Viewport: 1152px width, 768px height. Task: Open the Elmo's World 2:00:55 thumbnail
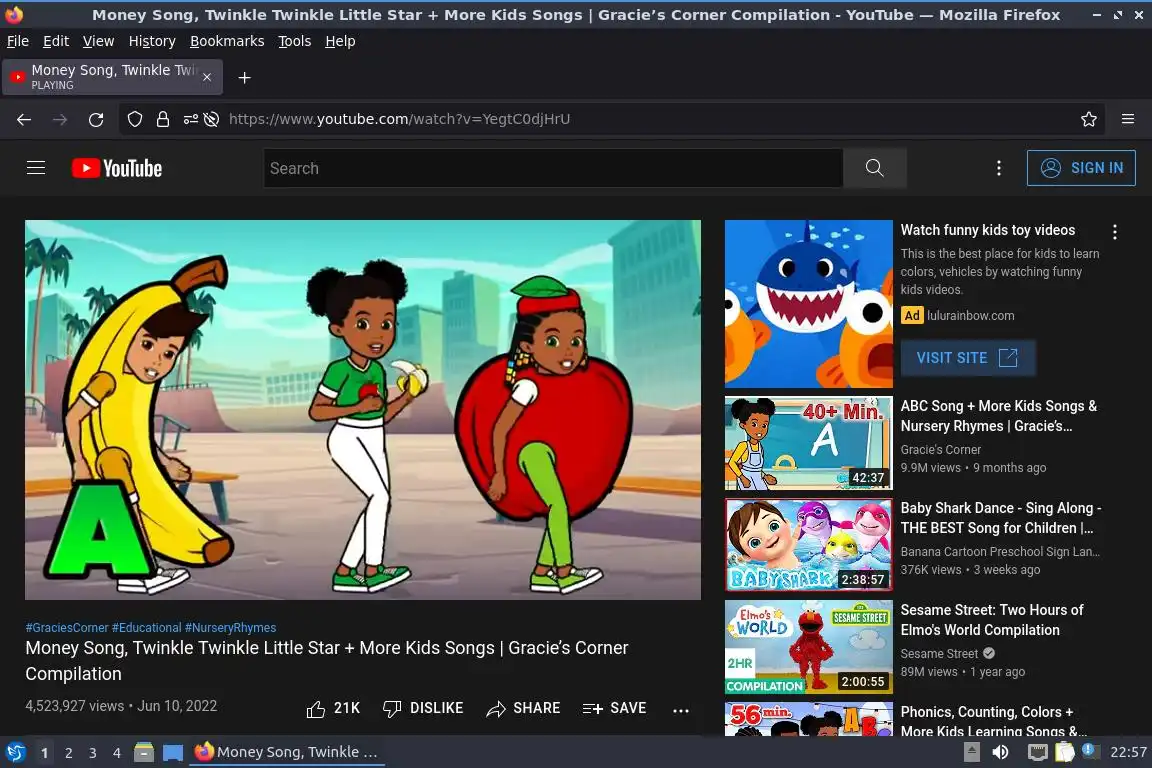coord(808,647)
